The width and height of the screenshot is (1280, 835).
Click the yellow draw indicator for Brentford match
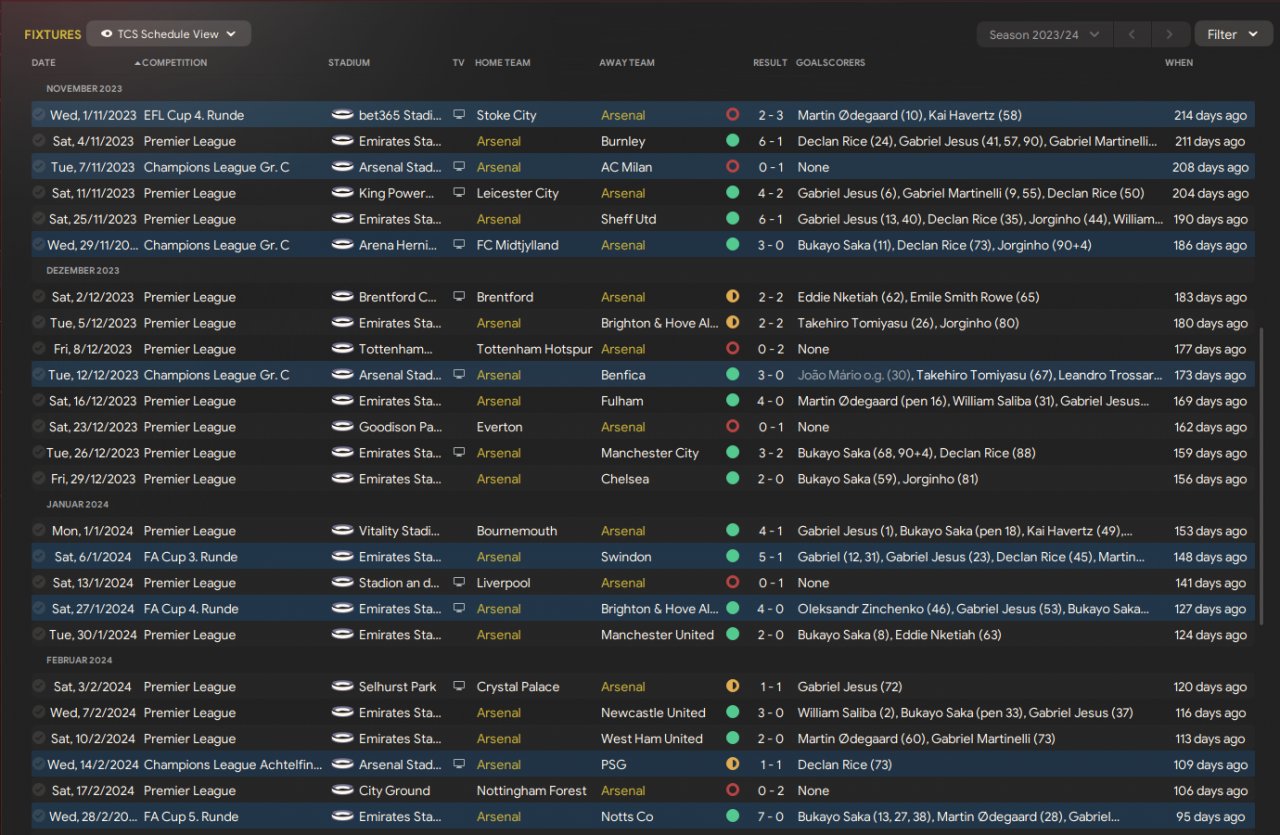point(733,297)
